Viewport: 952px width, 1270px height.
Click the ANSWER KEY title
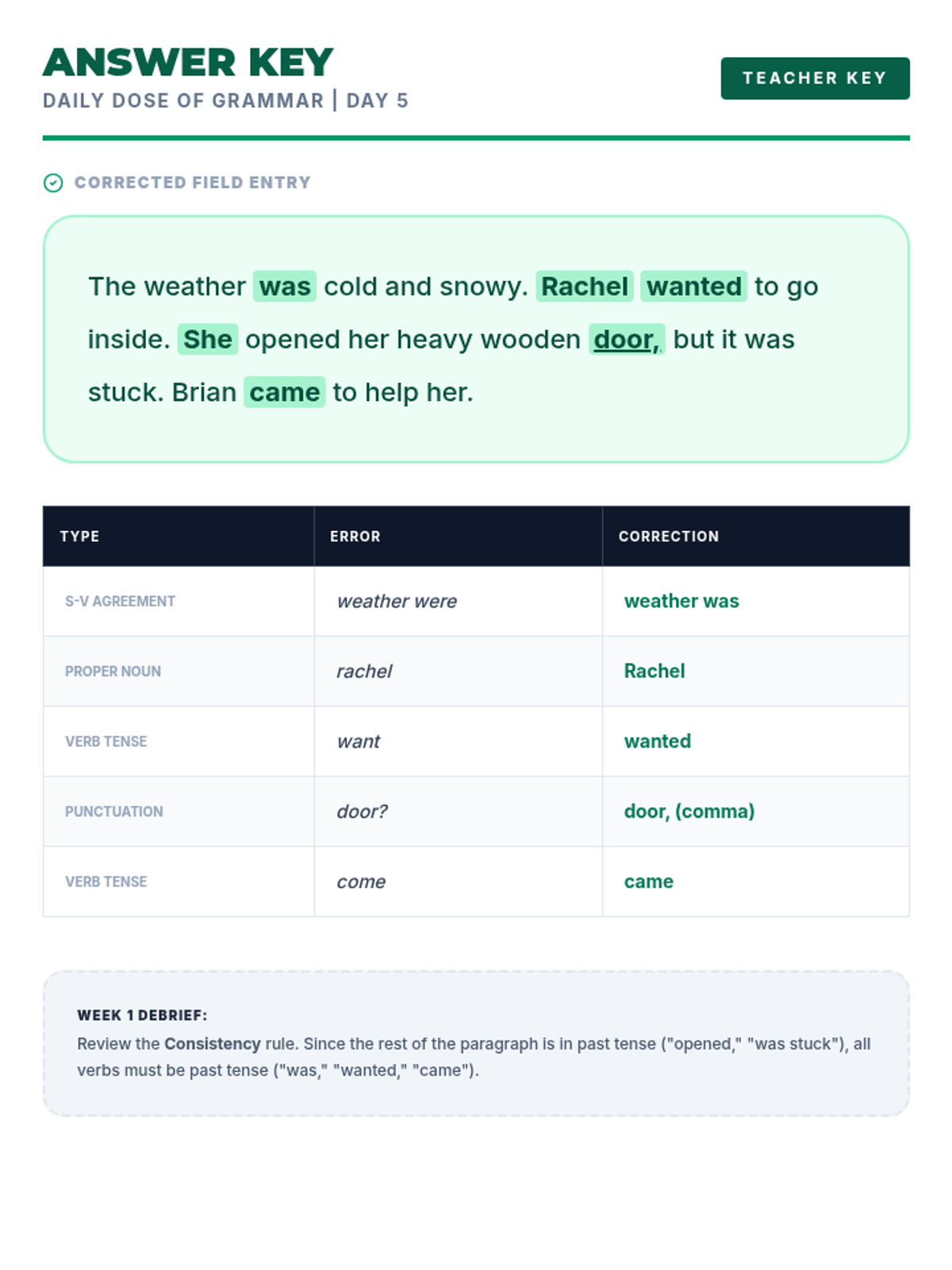pyautogui.click(x=188, y=63)
